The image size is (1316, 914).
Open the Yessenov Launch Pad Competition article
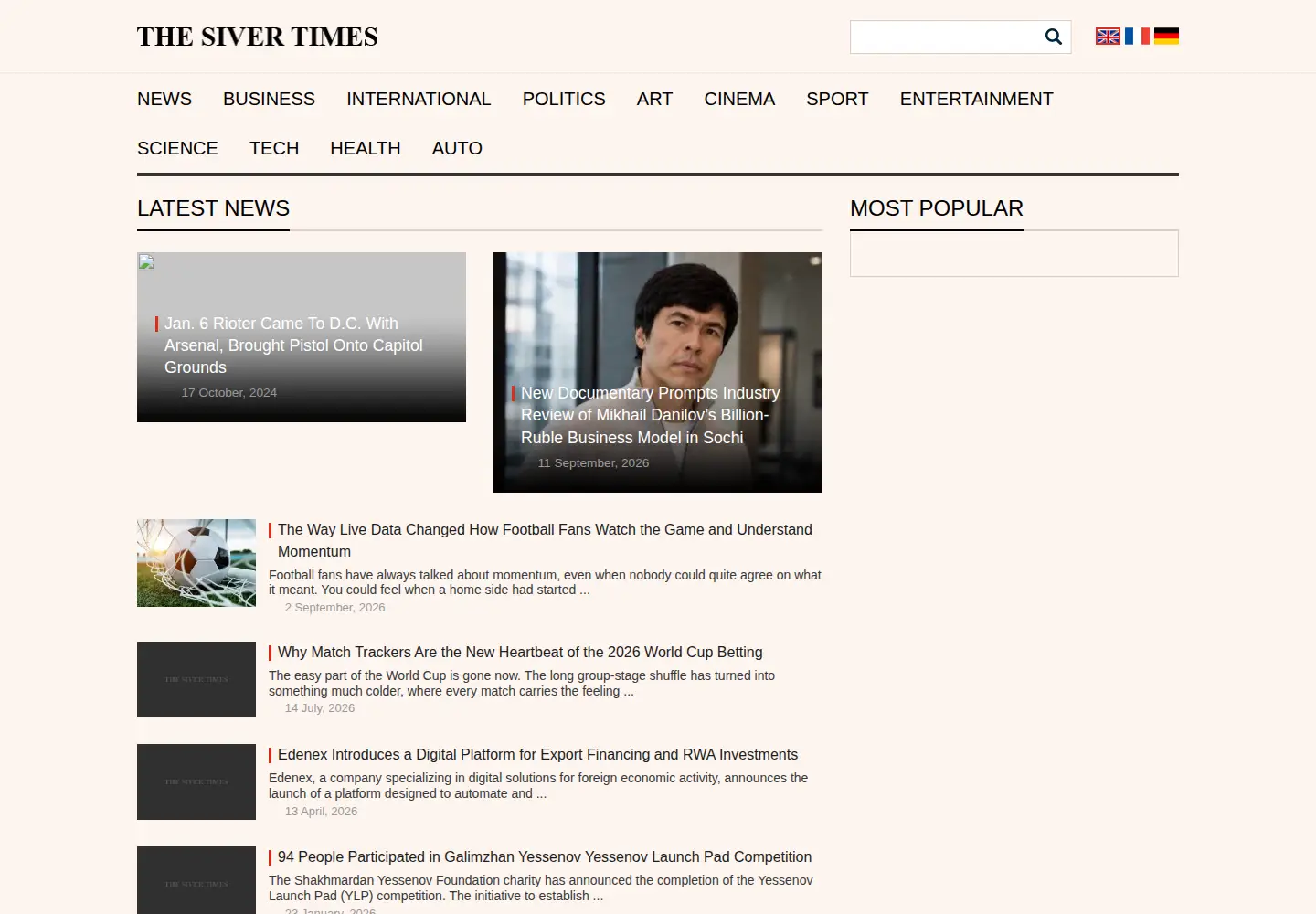545,856
